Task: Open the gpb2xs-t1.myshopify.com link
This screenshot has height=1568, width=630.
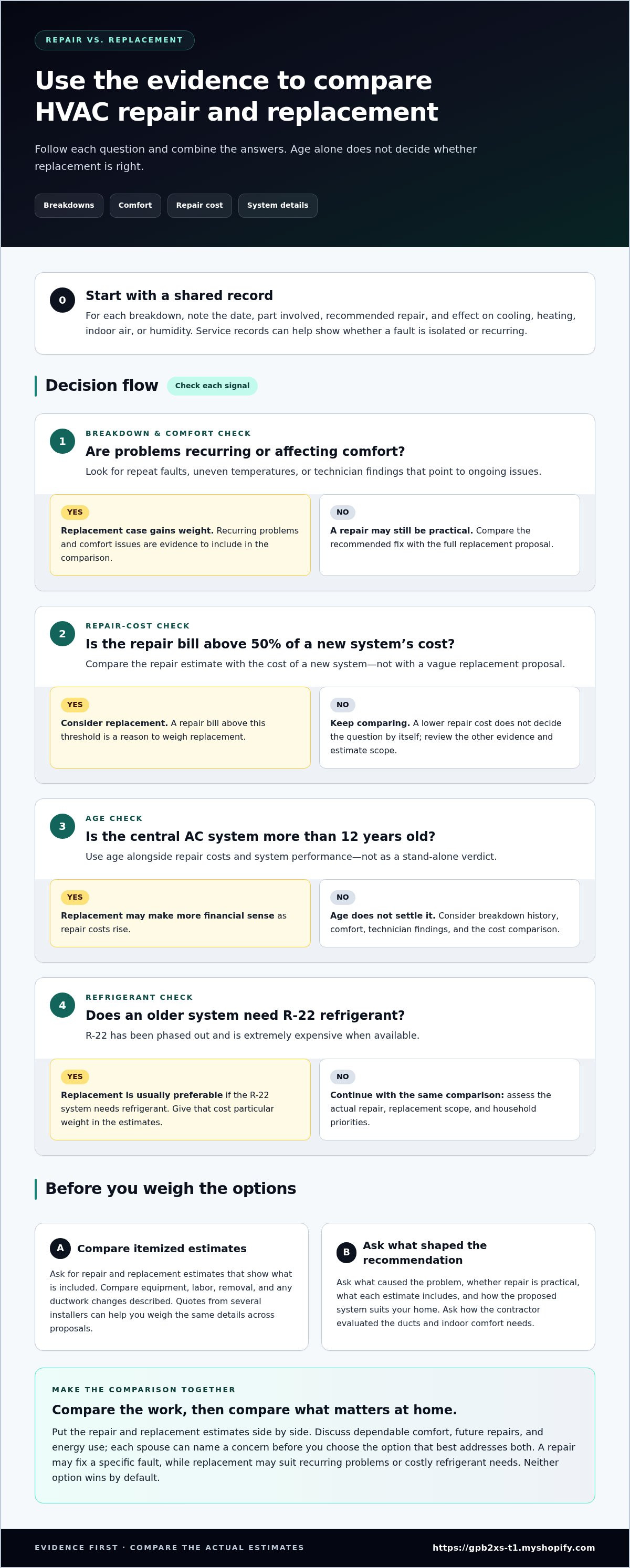Action: [x=513, y=1548]
